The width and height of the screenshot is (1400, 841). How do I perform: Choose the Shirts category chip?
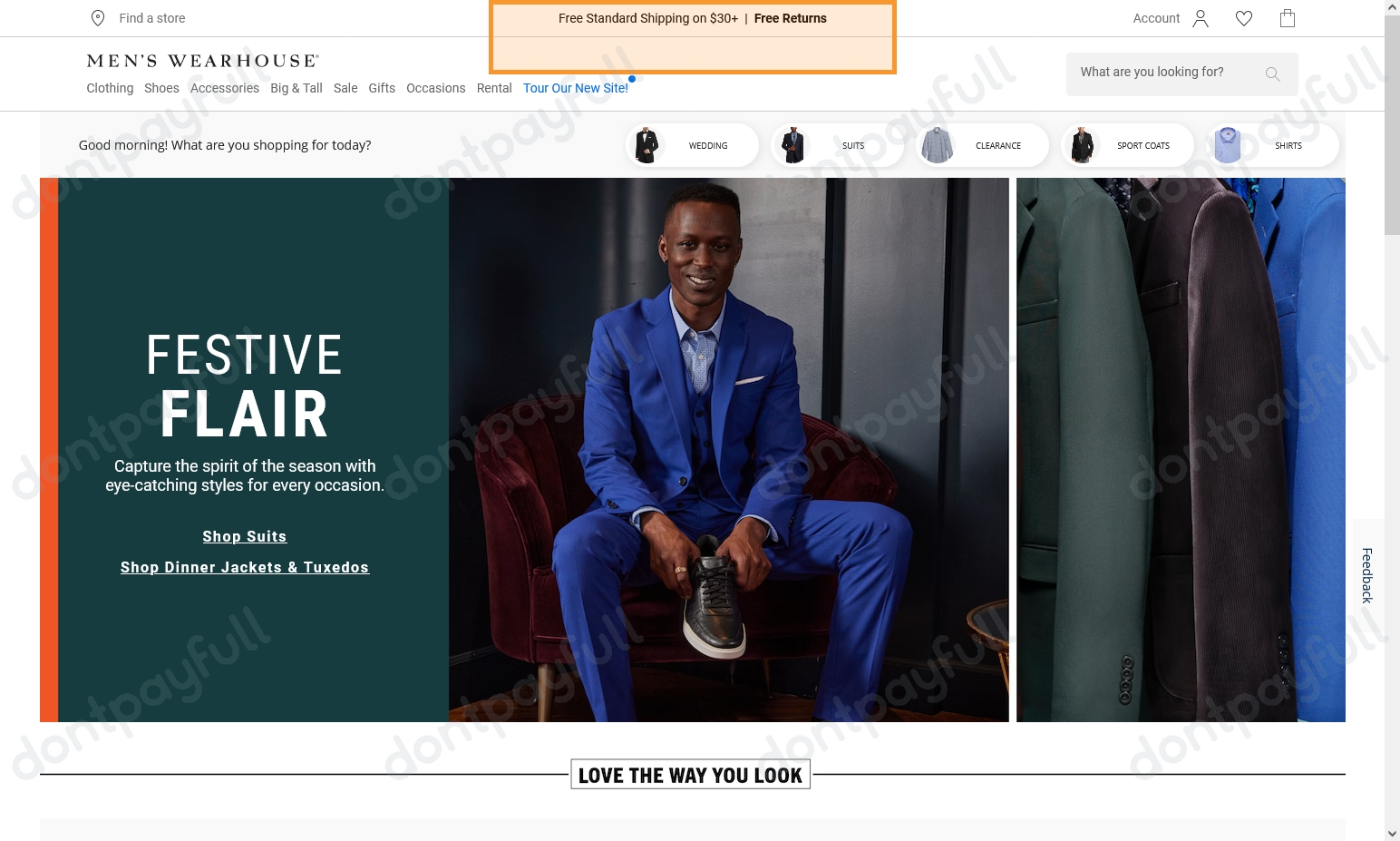tap(1272, 145)
